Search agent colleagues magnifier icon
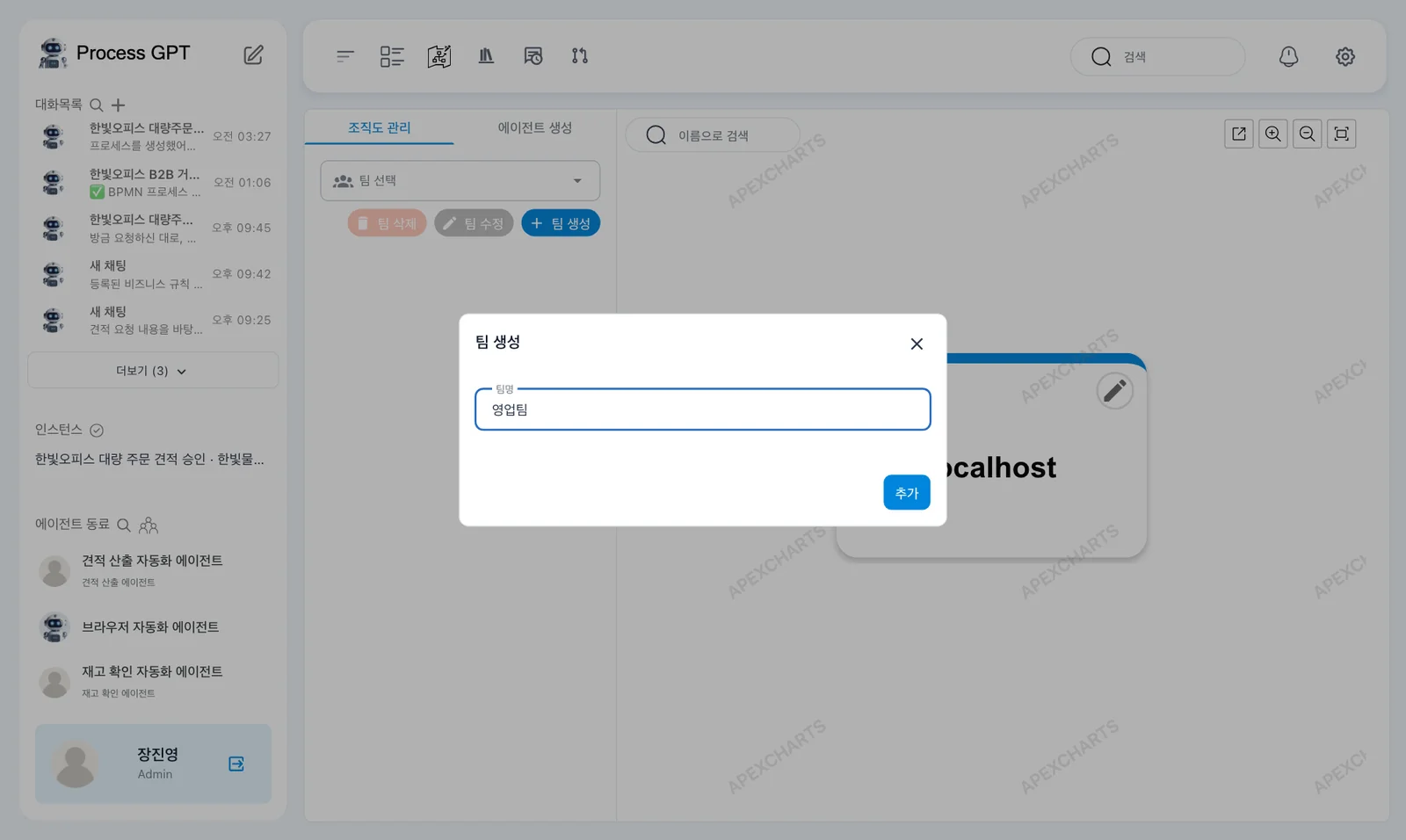The width and height of the screenshot is (1406, 840). coord(124,525)
